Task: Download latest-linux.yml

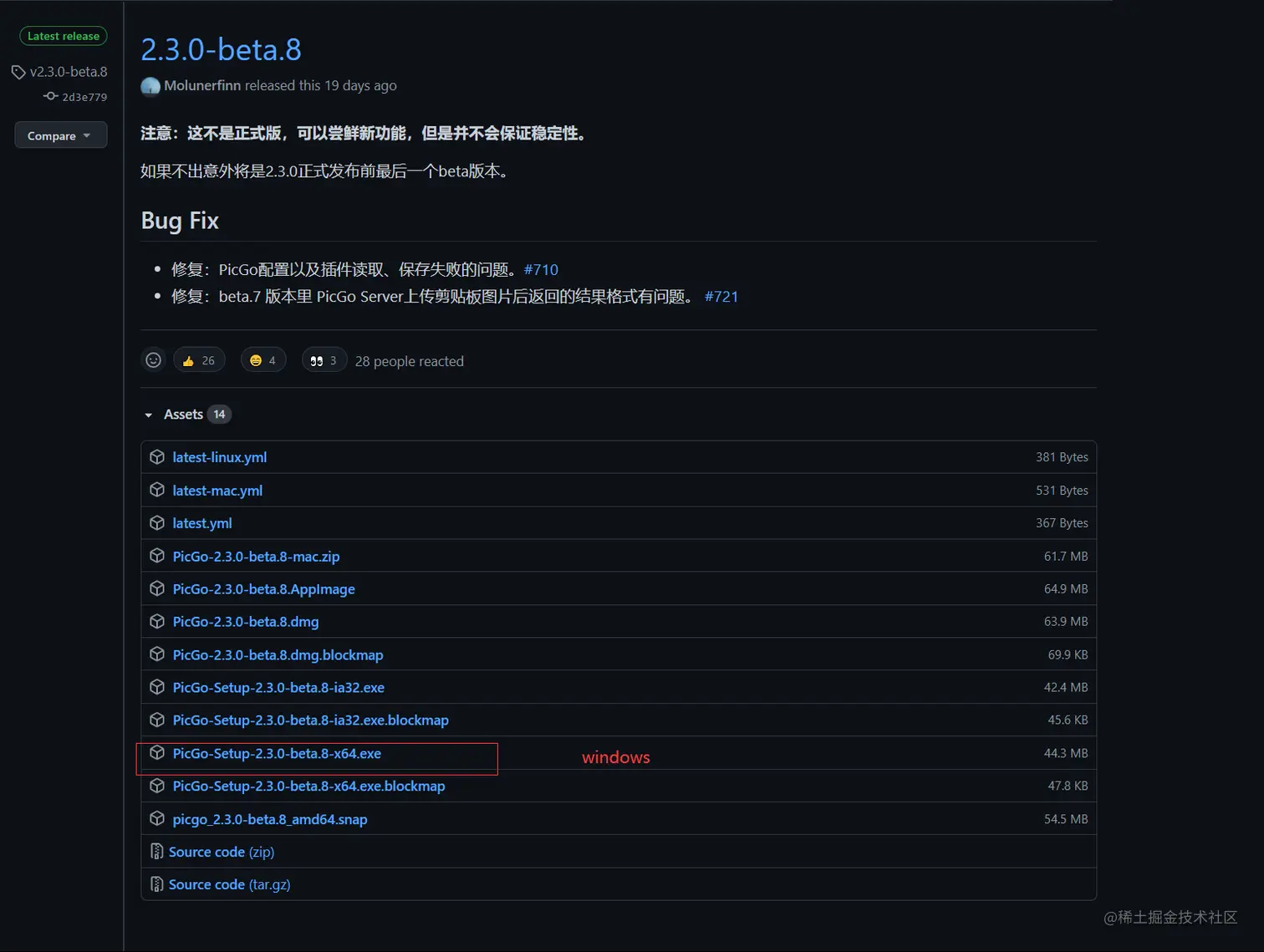Action: [x=220, y=457]
